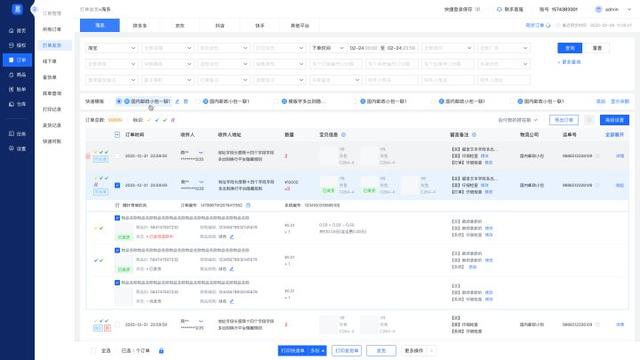Image resolution: width=640 pixels, height=360 pixels.
Task: Open 所有订单 in the order submenu
Action: click(52, 29)
